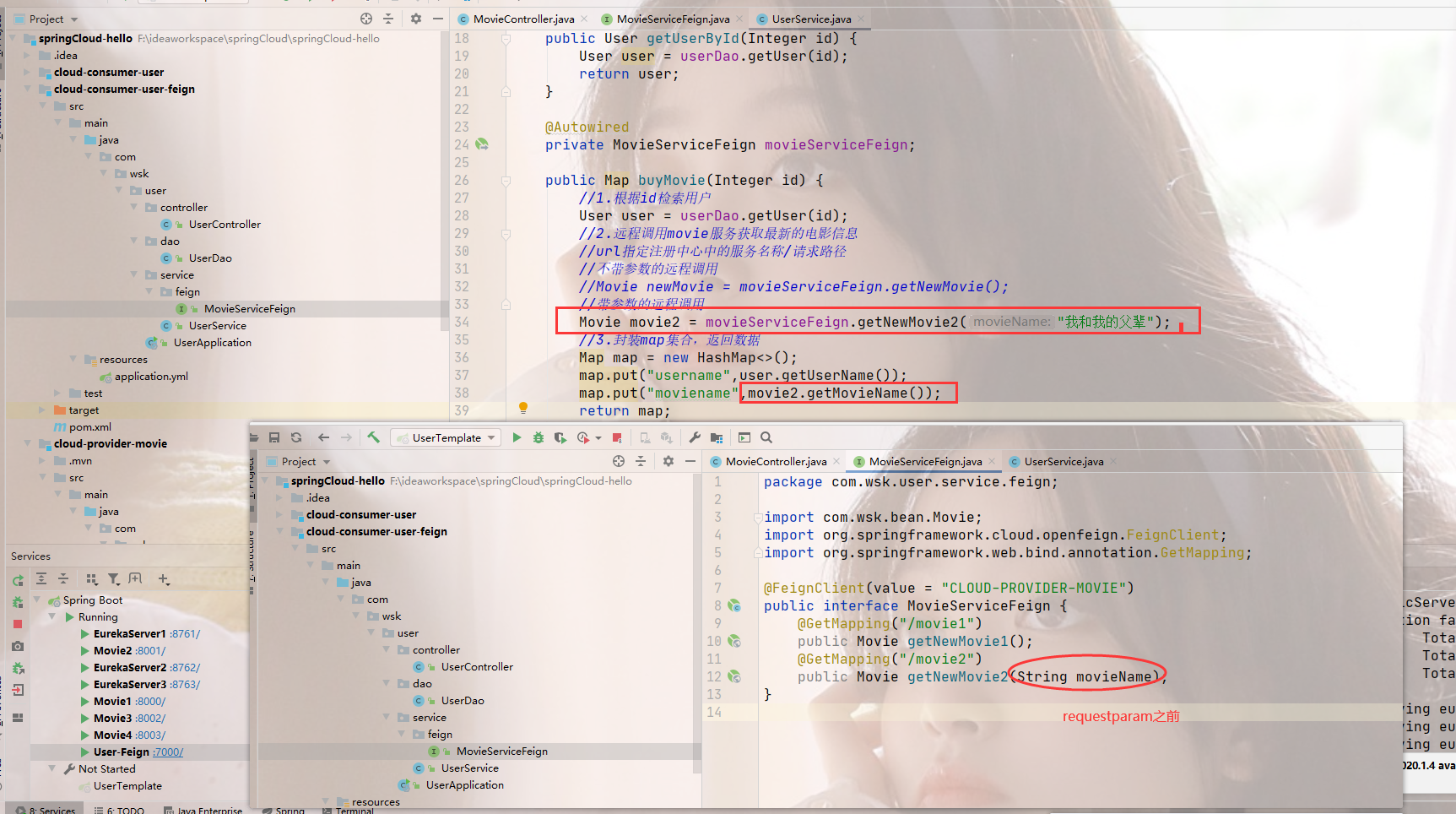Viewport: 1456px width, 814px height.
Task: Open the 6: TODO tool window tab
Action: [118, 810]
